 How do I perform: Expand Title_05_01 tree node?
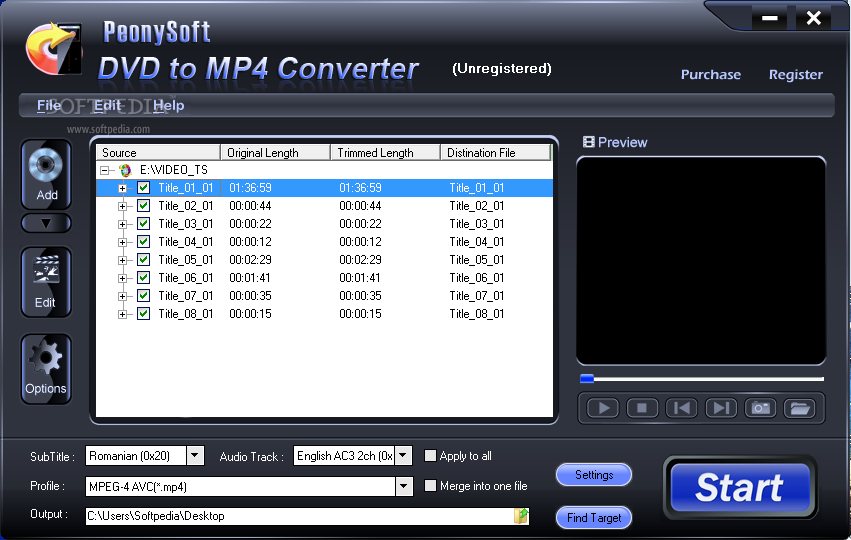pyautogui.click(x=123, y=261)
